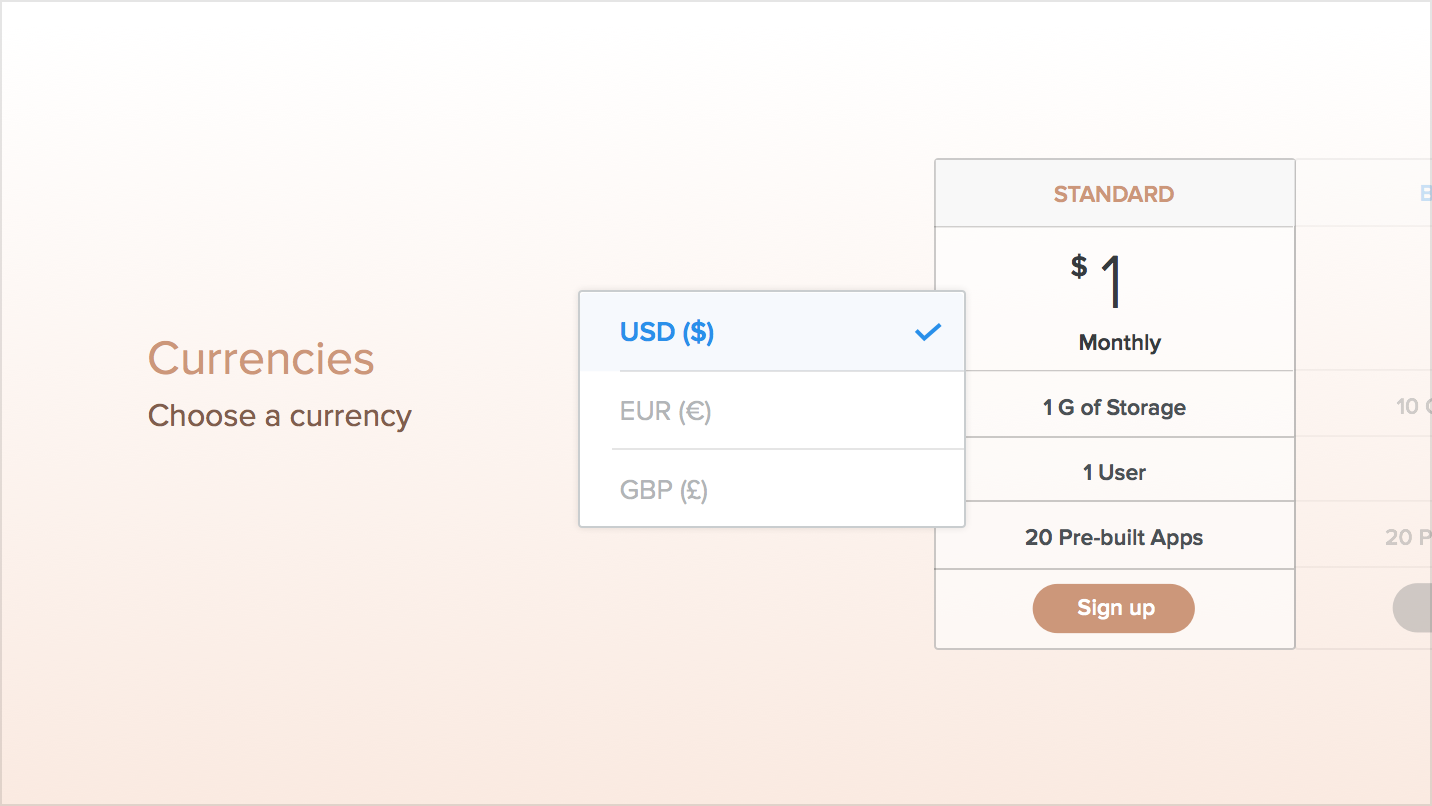Click the highlighted USD row in the dropdown

tap(770, 331)
